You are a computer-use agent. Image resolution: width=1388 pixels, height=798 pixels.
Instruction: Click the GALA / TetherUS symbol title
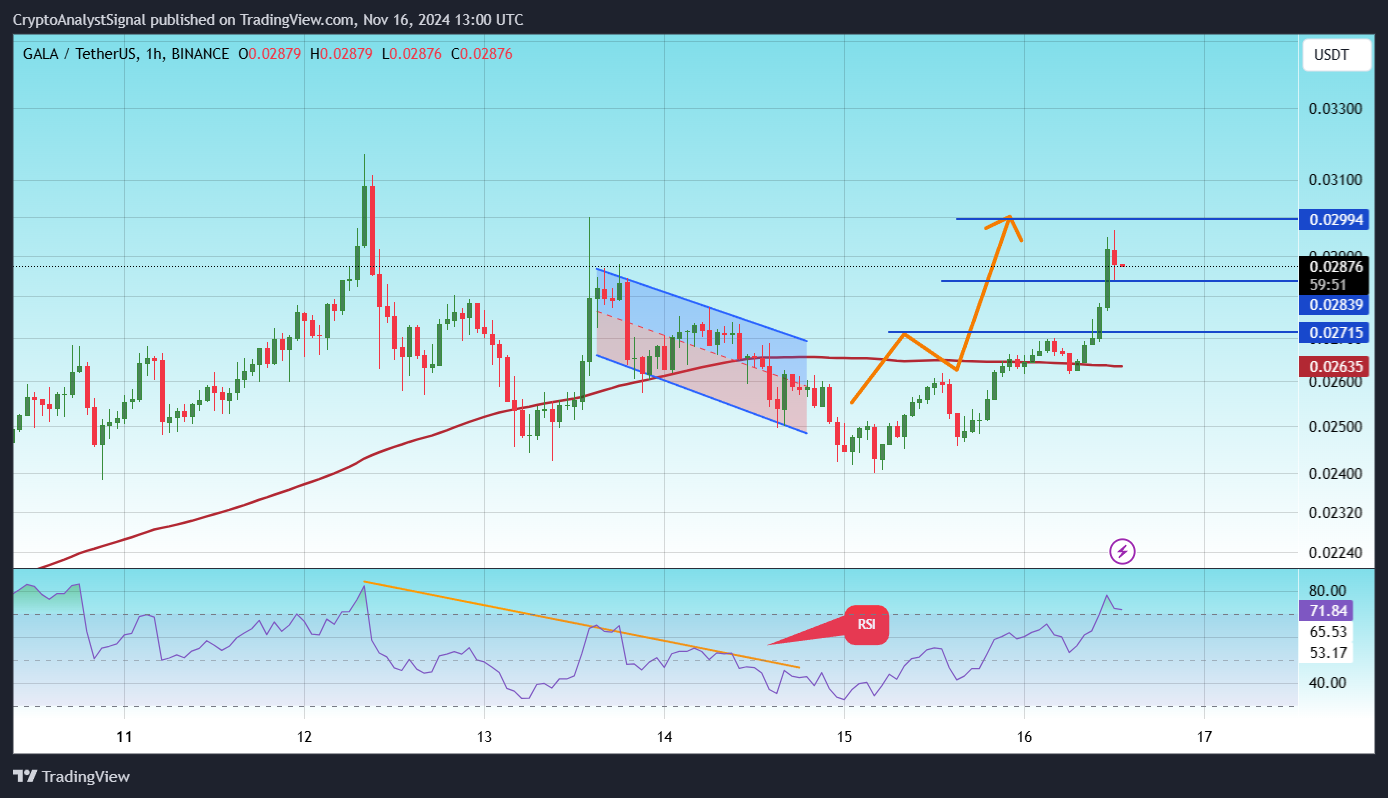tap(78, 54)
